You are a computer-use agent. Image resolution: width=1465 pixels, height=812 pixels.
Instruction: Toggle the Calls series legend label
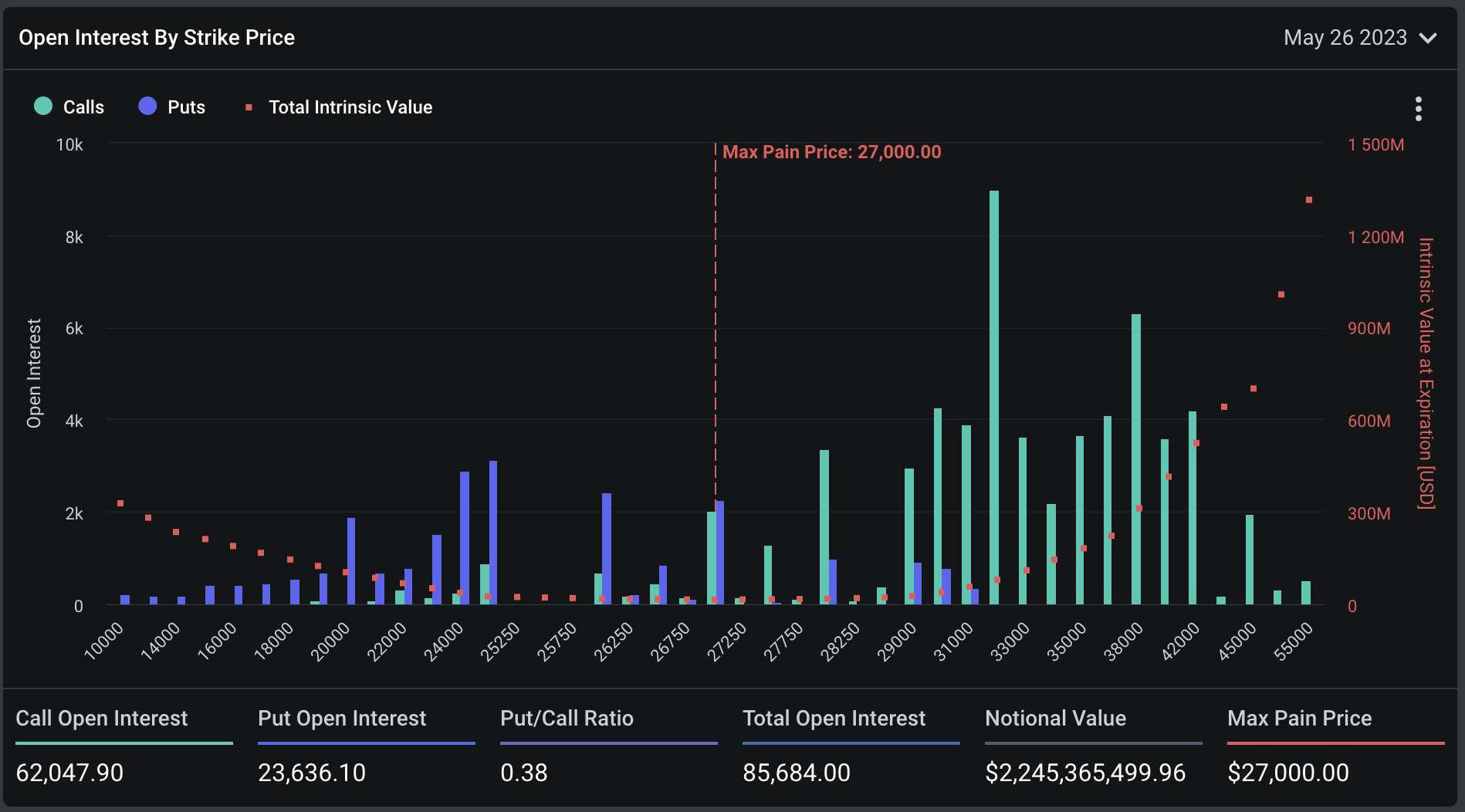tap(83, 107)
